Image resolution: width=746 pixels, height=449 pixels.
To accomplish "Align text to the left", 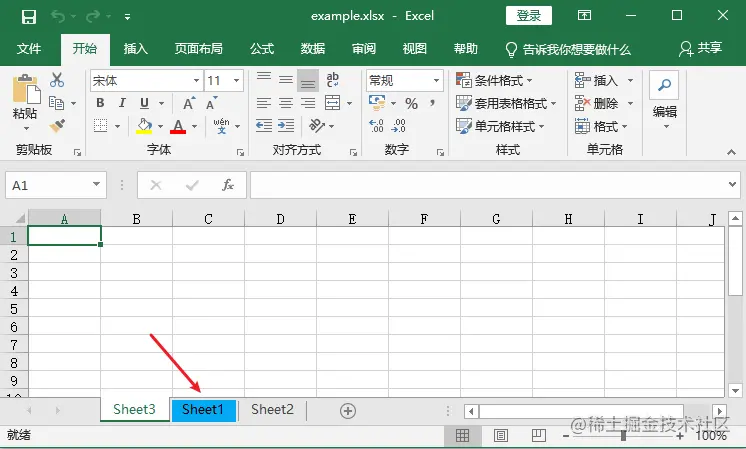I will click(264, 103).
